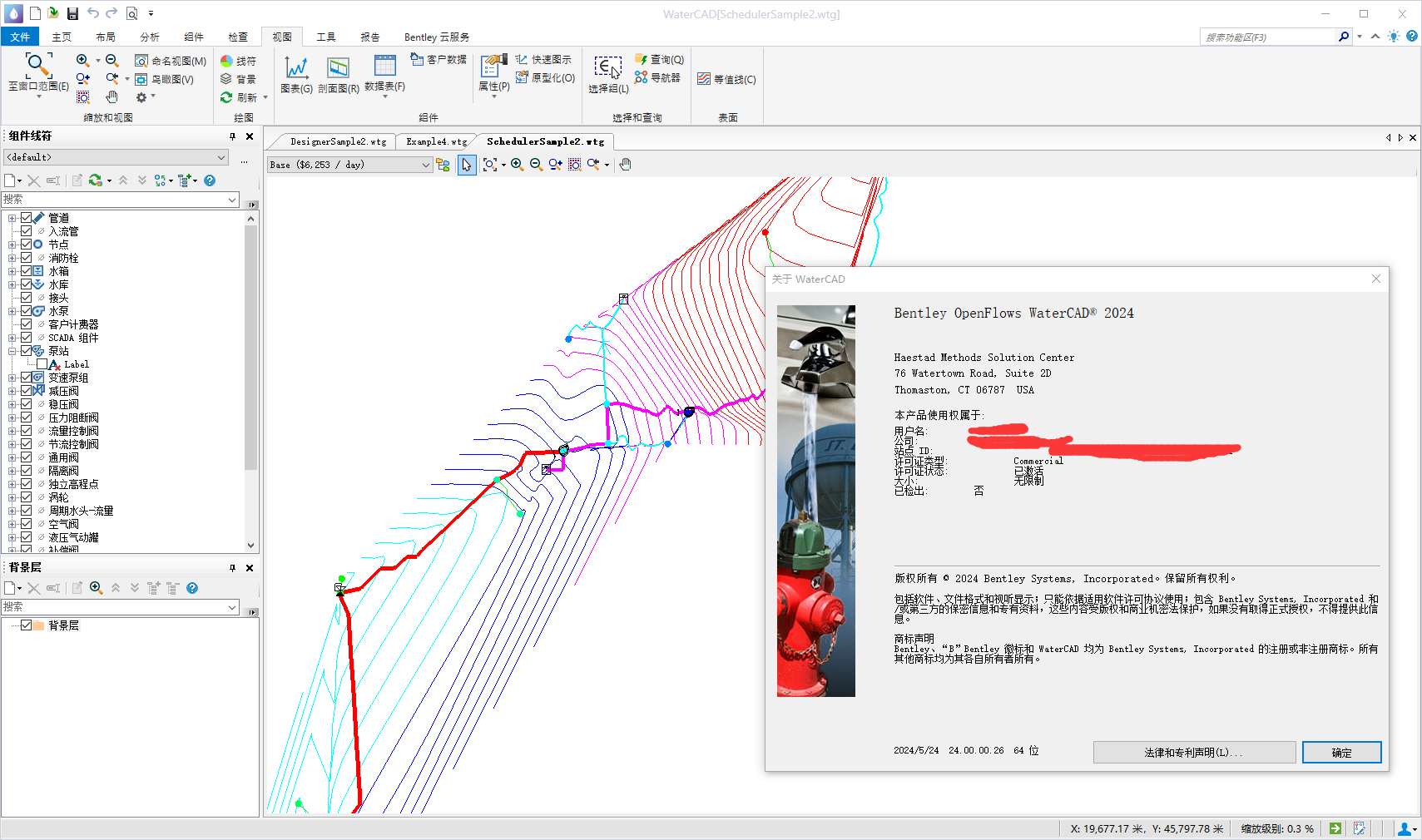Check the Label checkbox under 泵站

(42, 364)
